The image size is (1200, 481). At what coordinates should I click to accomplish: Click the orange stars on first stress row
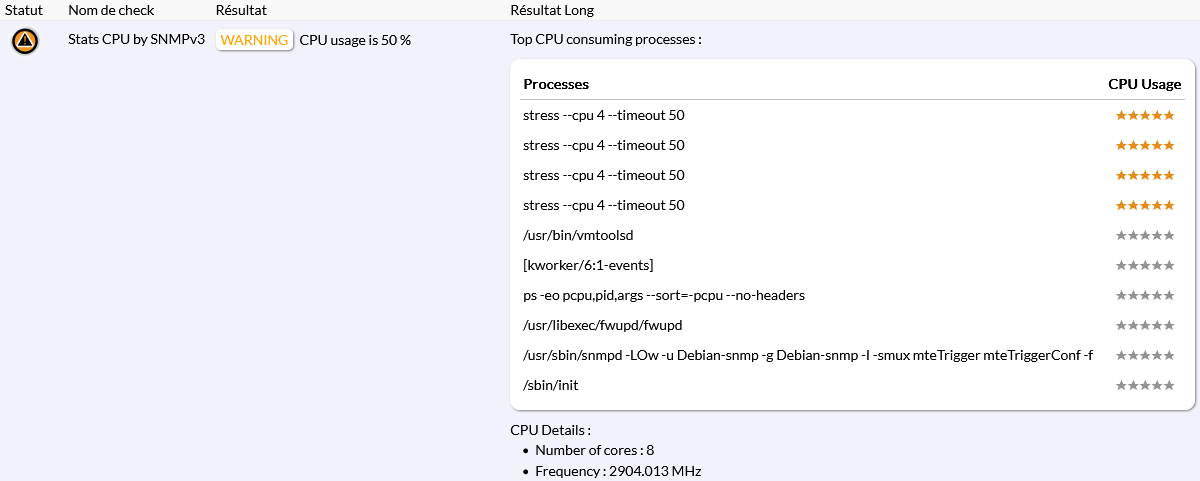pyautogui.click(x=1144, y=116)
